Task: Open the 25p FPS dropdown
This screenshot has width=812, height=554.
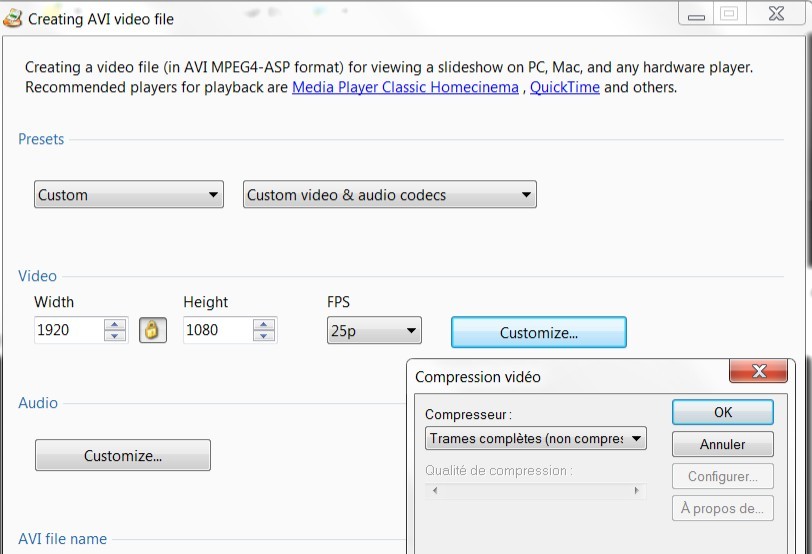Action: click(374, 330)
